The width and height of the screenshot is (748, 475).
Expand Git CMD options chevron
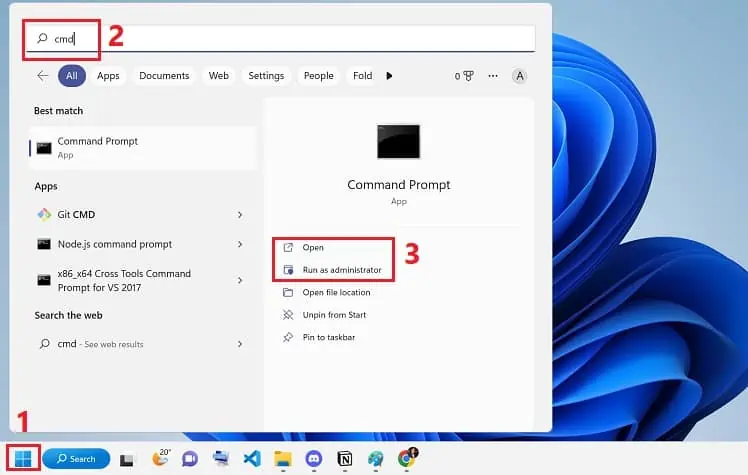[x=240, y=214]
